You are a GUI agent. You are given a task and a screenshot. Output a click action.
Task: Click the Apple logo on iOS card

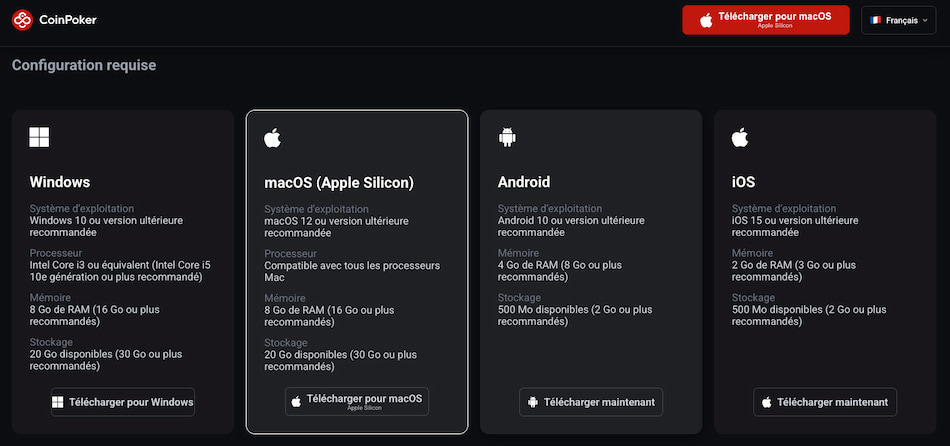click(740, 137)
